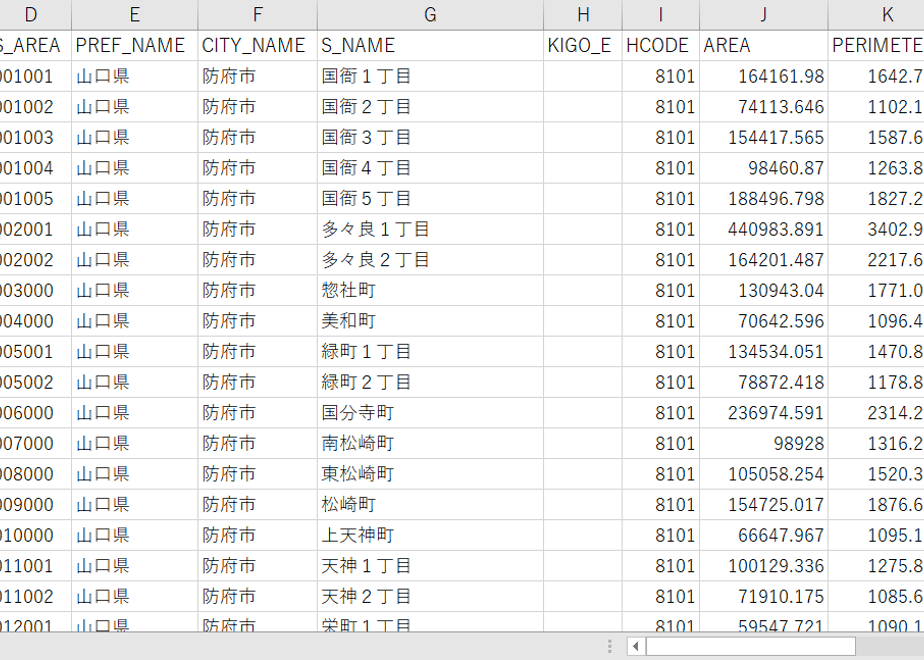Select cell containing 国衙２丁目
Viewport: 924px width, 660px height.
[x=430, y=107]
